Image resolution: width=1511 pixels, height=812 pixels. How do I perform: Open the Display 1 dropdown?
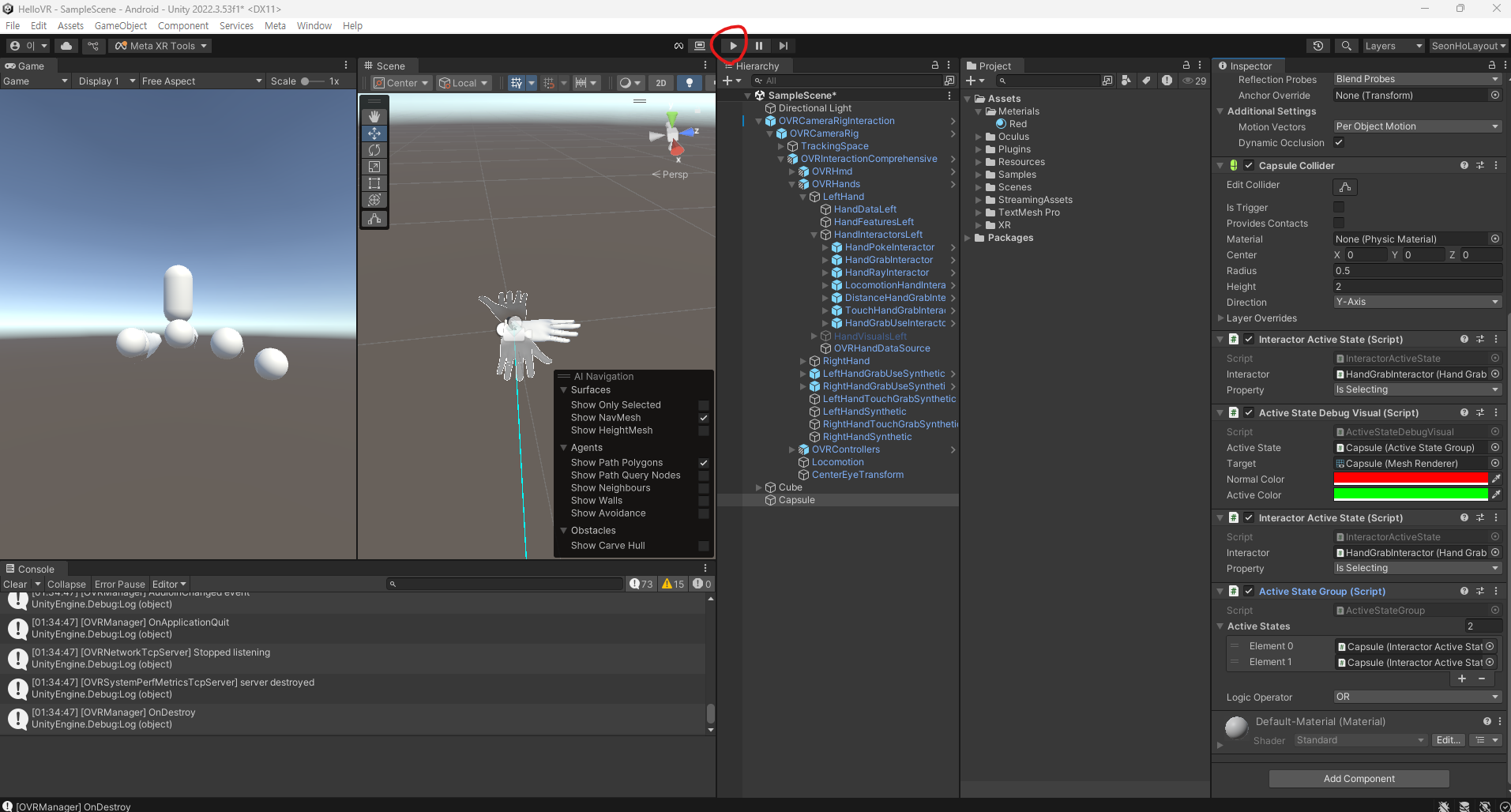106,81
